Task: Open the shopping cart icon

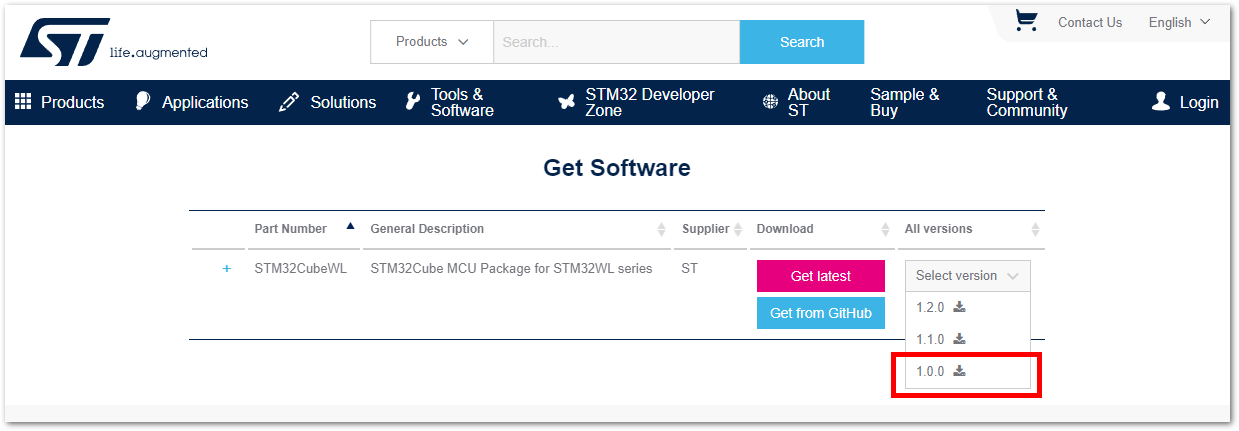Action: (1026, 20)
